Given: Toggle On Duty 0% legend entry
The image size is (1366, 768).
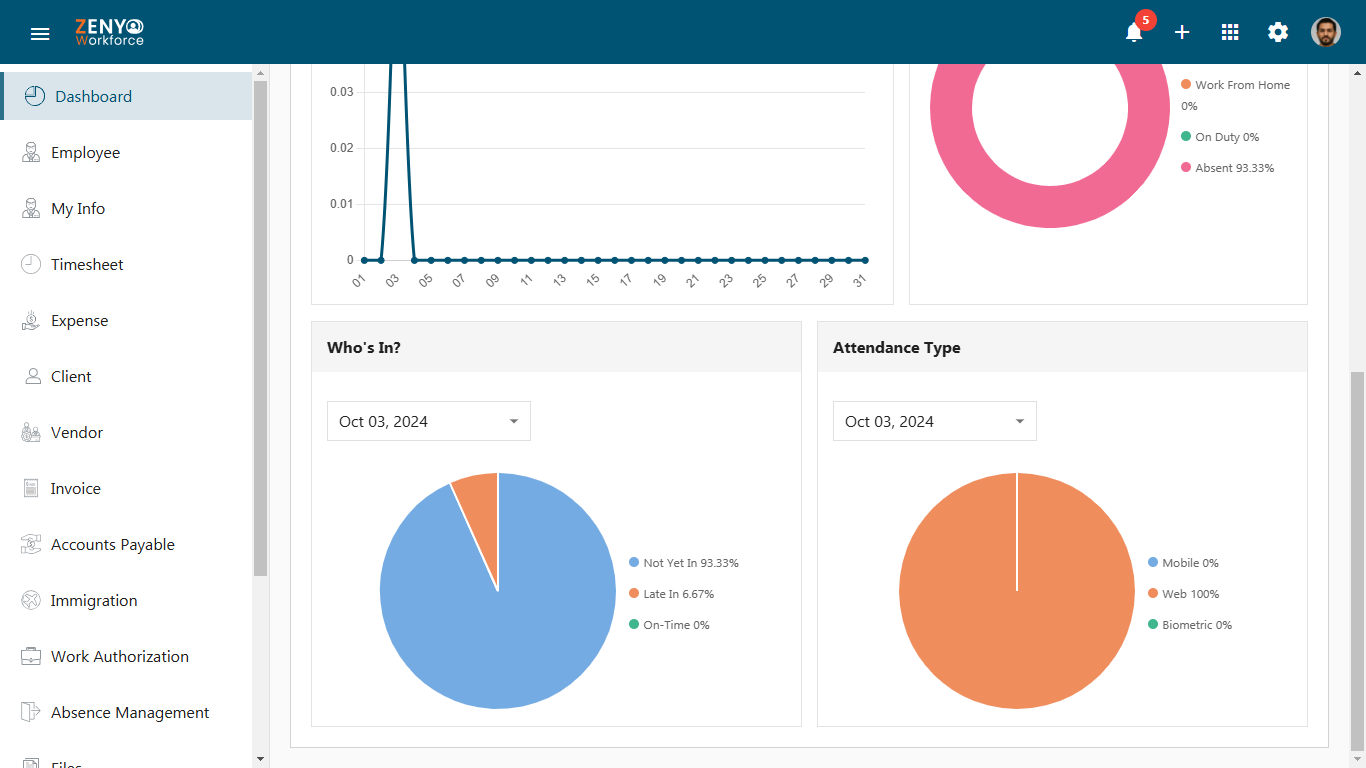Looking at the screenshot, I should [1220, 137].
